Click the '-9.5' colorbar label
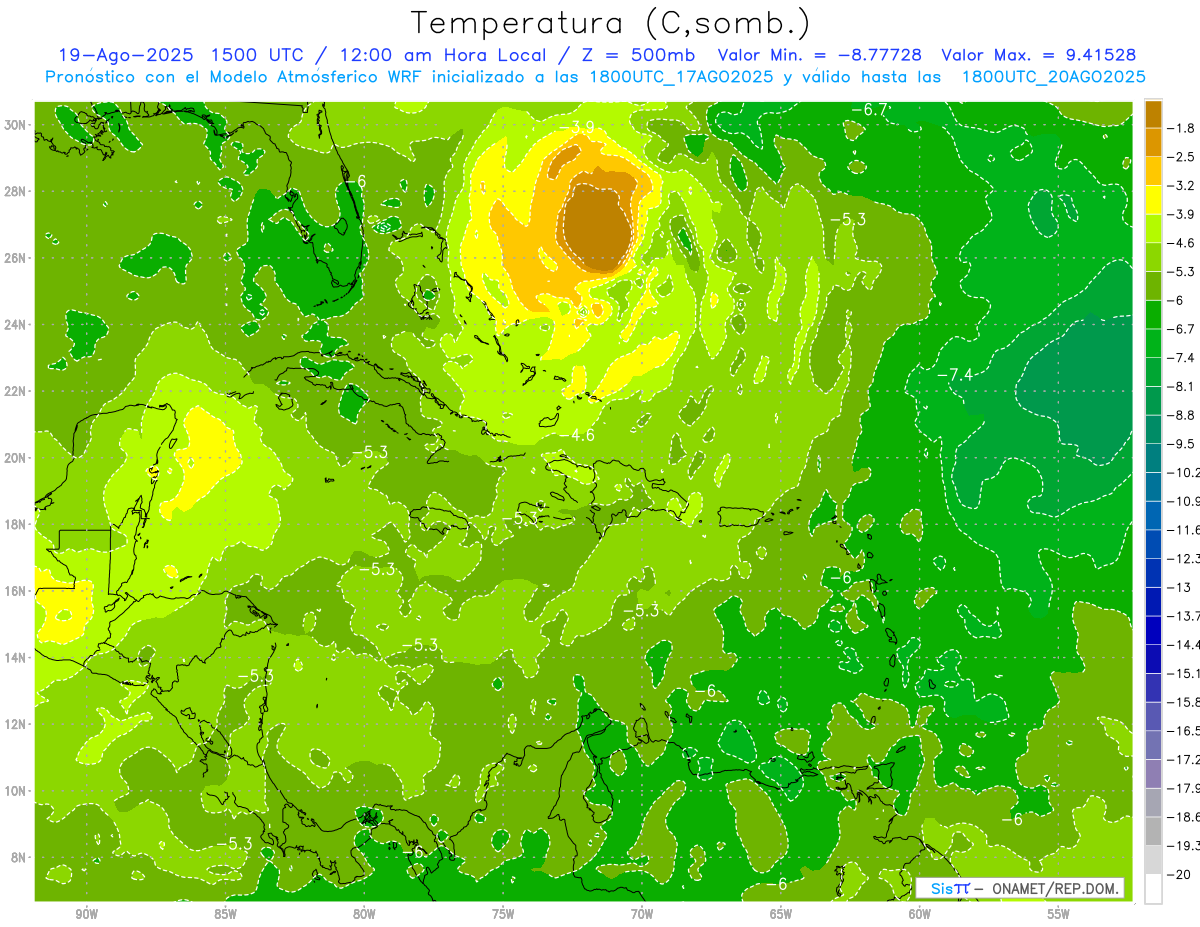The width and height of the screenshot is (1200, 927). [1182, 443]
